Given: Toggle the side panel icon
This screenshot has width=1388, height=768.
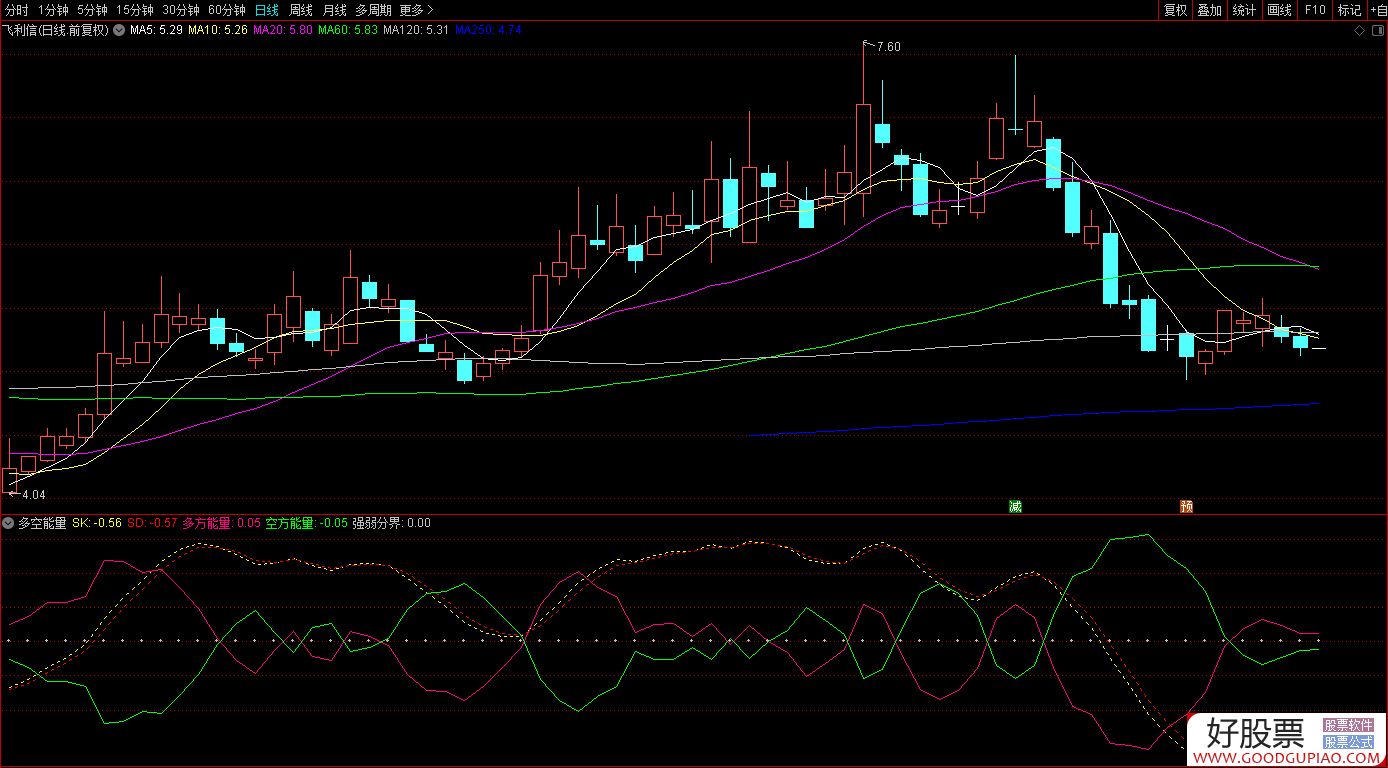Looking at the screenshot, I should coord(1378,30).
